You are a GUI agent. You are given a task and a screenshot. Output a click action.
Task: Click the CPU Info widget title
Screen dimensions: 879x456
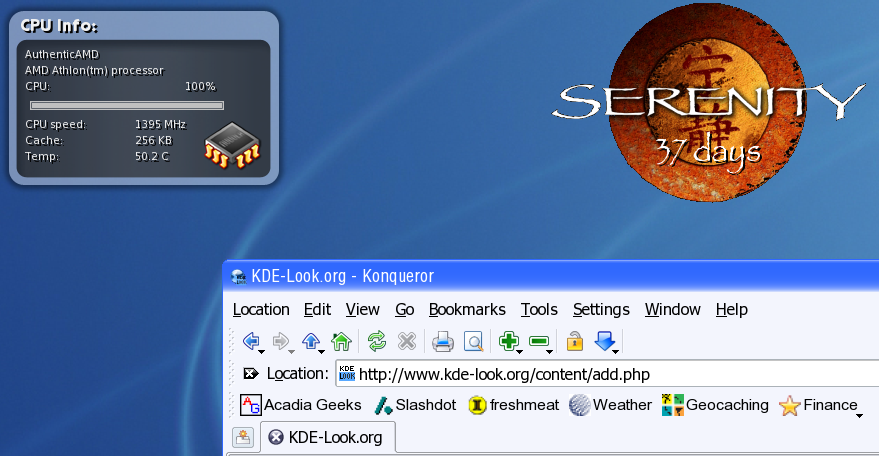(x=59, y=26)
